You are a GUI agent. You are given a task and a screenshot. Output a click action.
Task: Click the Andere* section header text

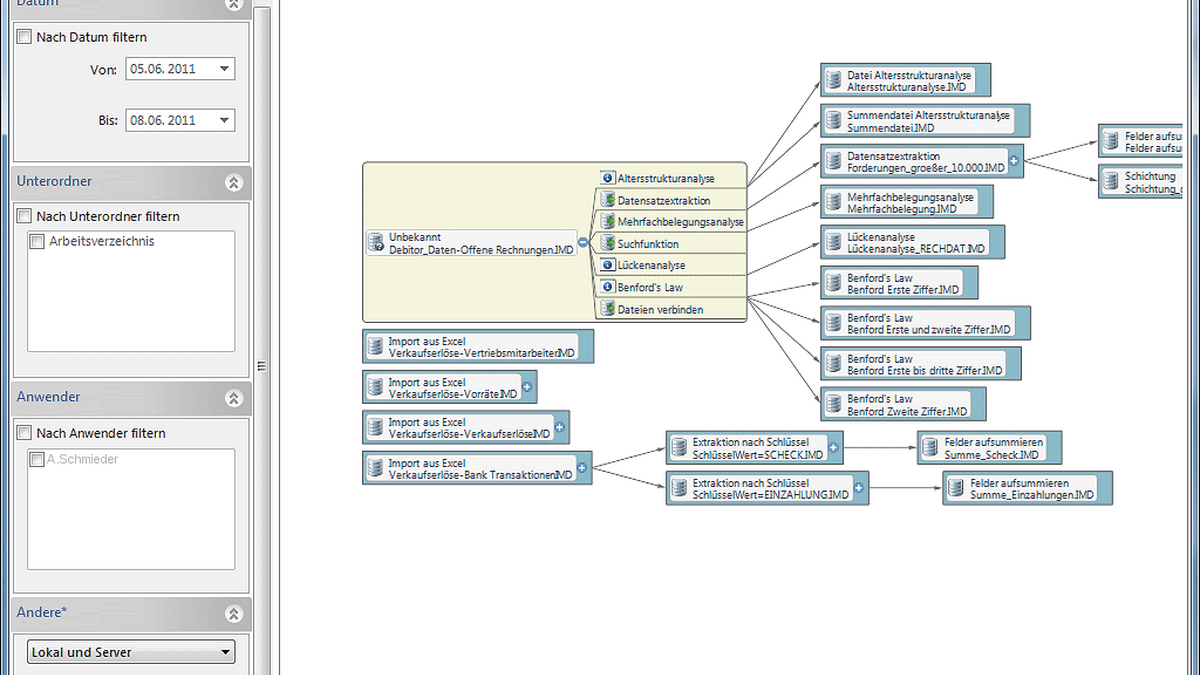(x=42, y=612)
